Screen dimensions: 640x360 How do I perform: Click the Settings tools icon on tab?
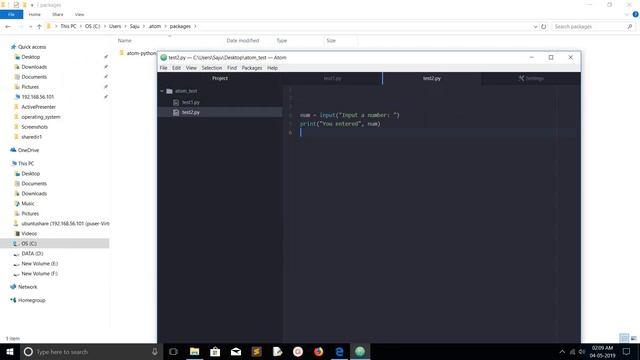pyautogui.click(x=521, y=78)
